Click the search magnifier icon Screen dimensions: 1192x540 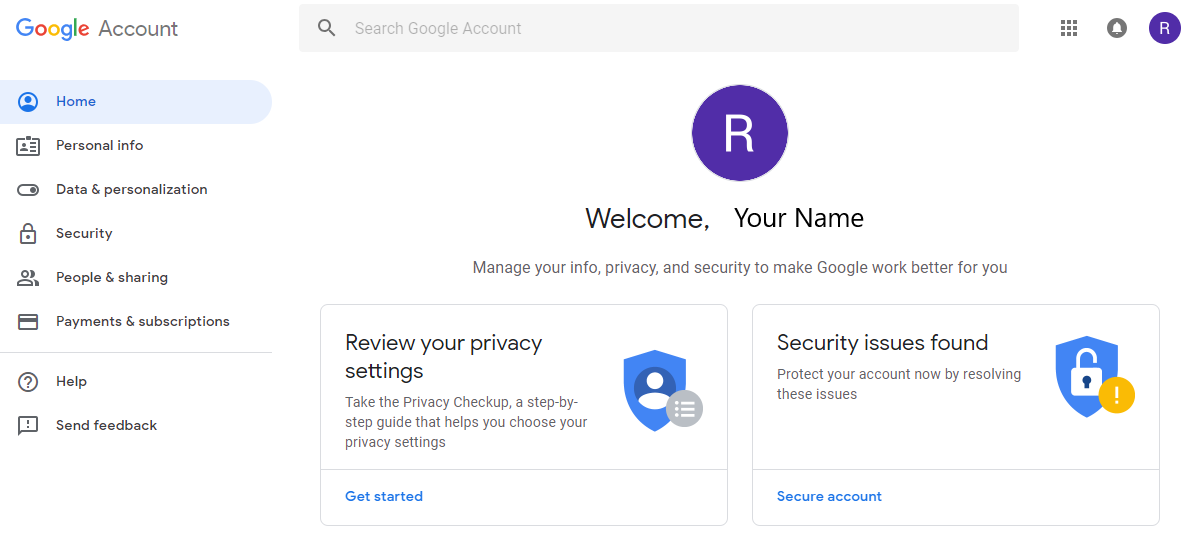(327, 28)
